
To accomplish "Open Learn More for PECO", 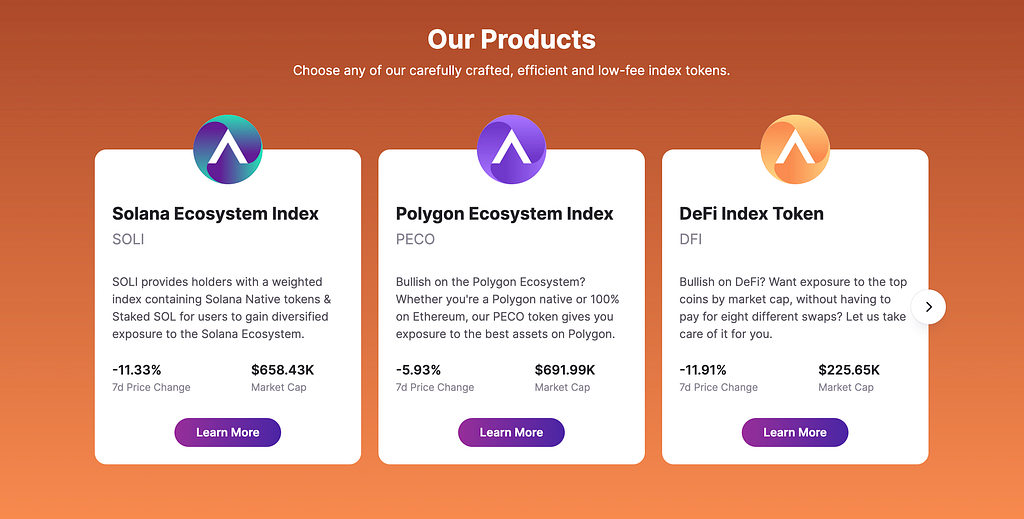I will (511, 432).
